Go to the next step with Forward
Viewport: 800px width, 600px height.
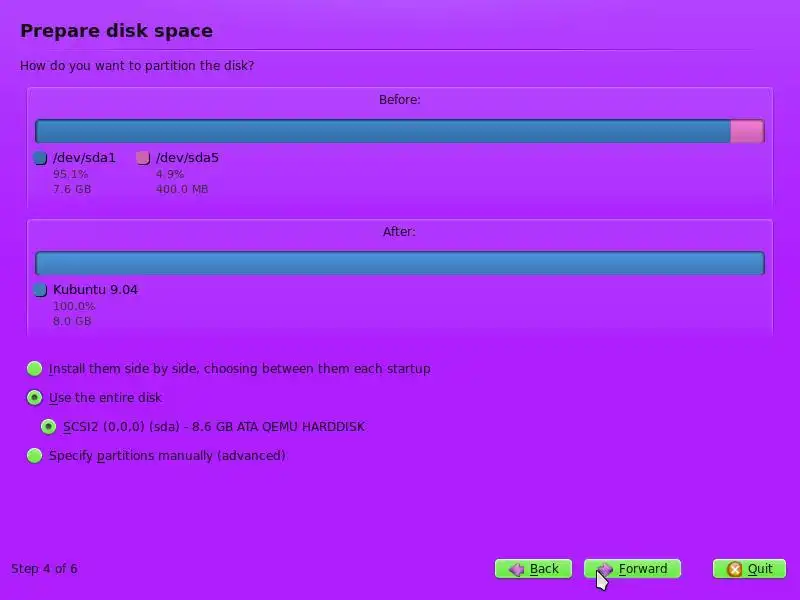pos(632,569)
